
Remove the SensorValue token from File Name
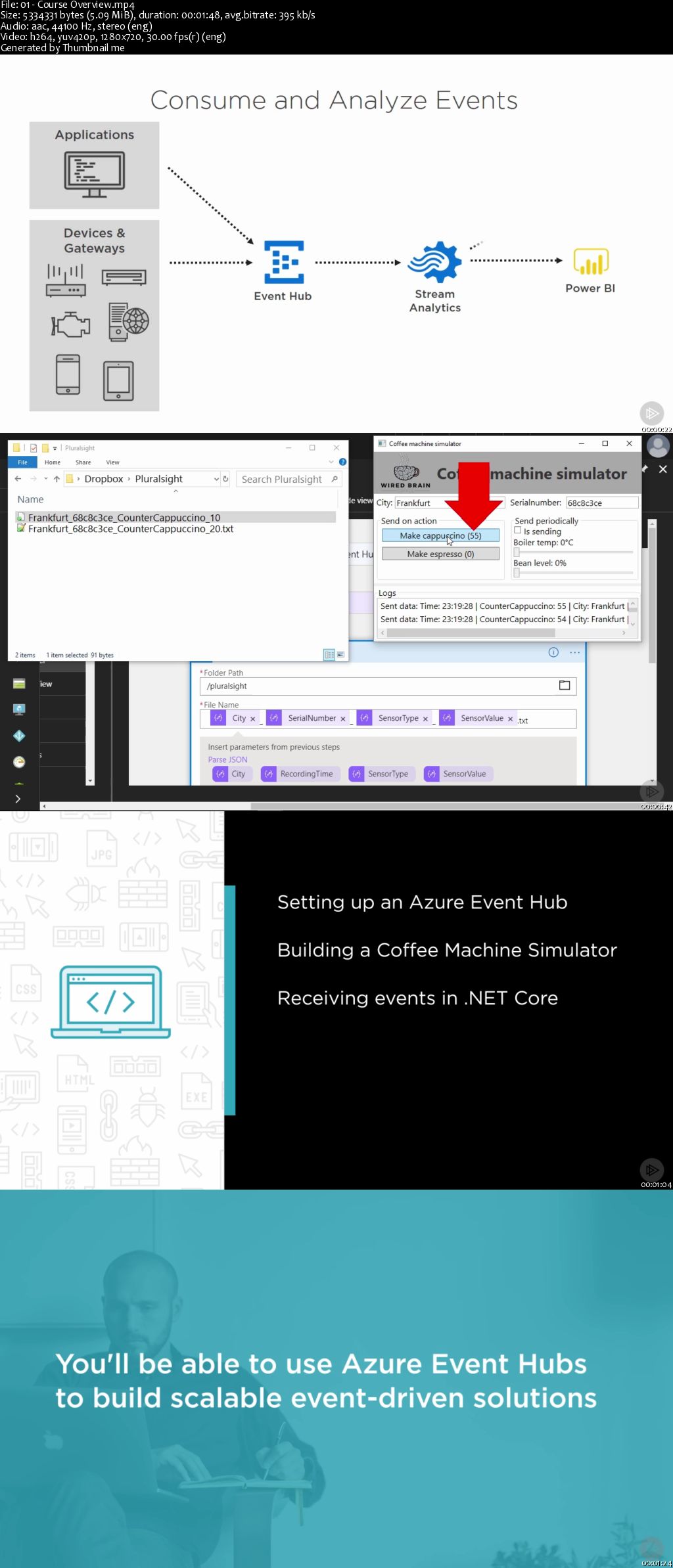tap(510, 719)
